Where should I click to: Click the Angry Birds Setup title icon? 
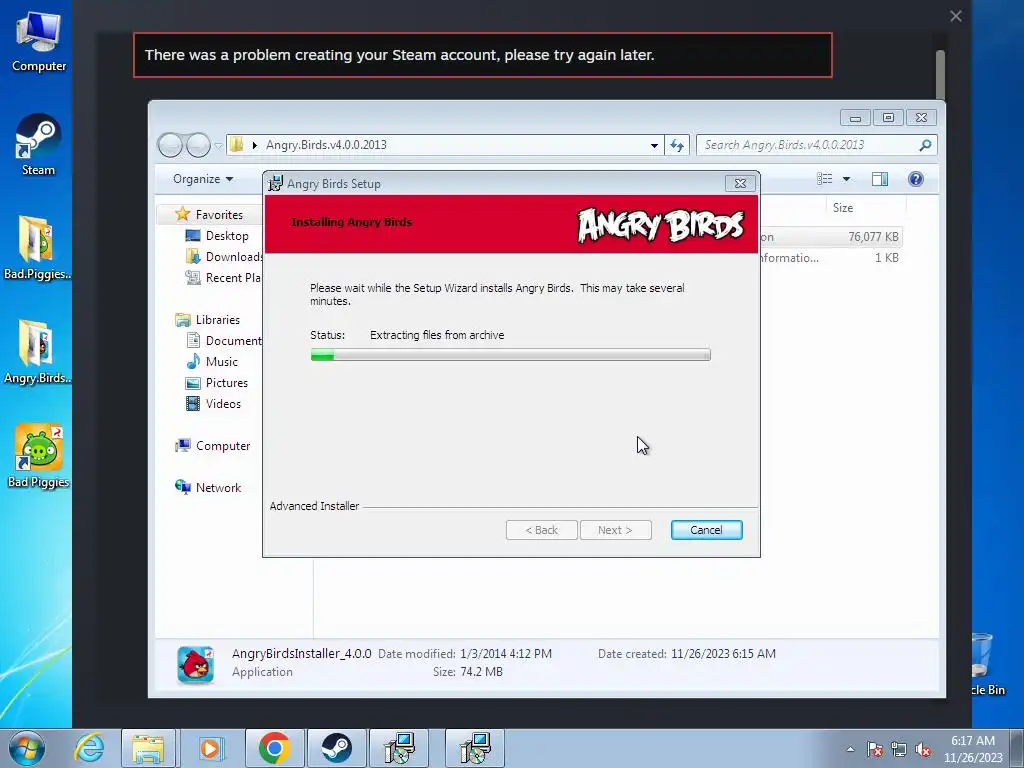click(x=276, y=184)
